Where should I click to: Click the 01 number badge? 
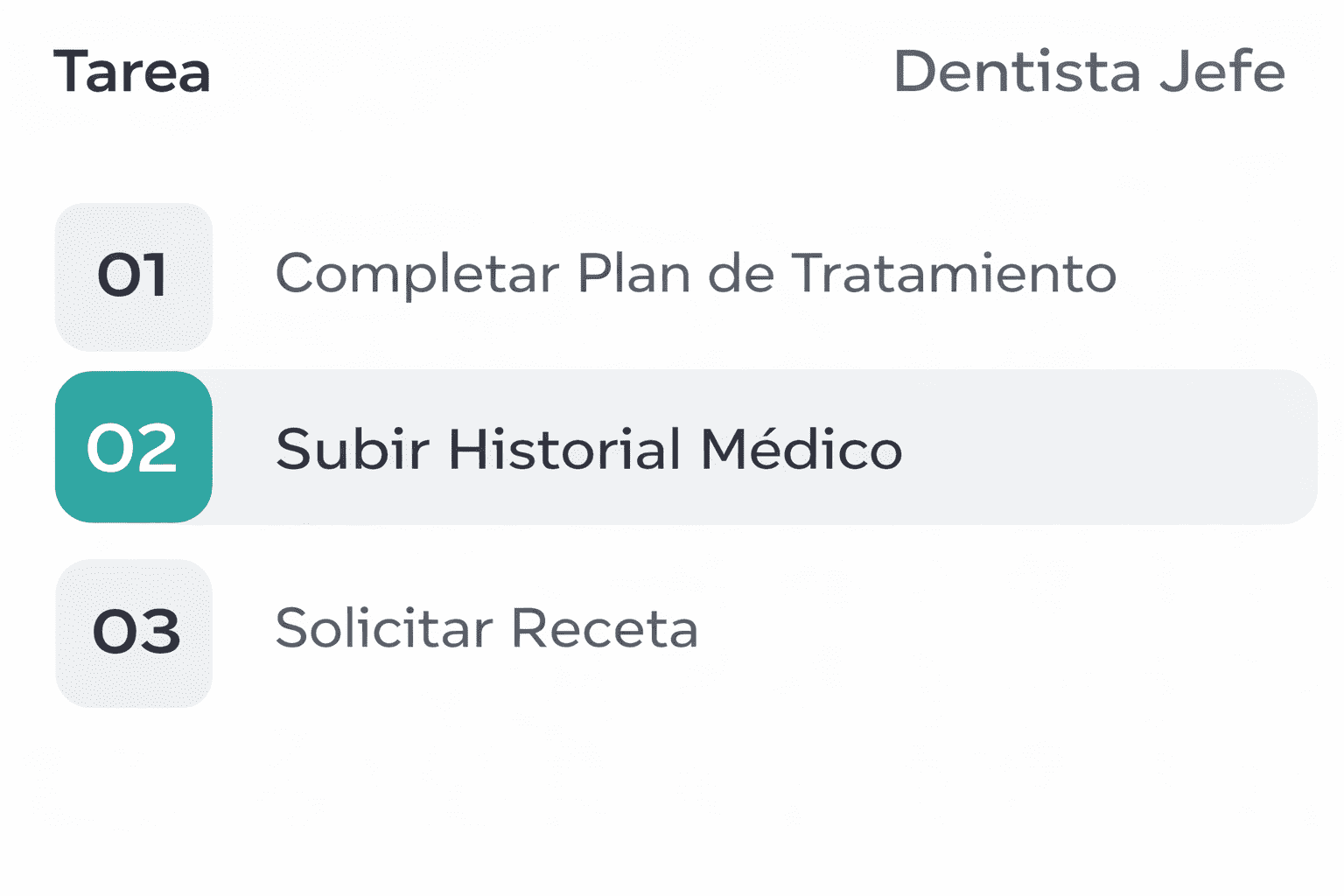[x=133, y=276]
